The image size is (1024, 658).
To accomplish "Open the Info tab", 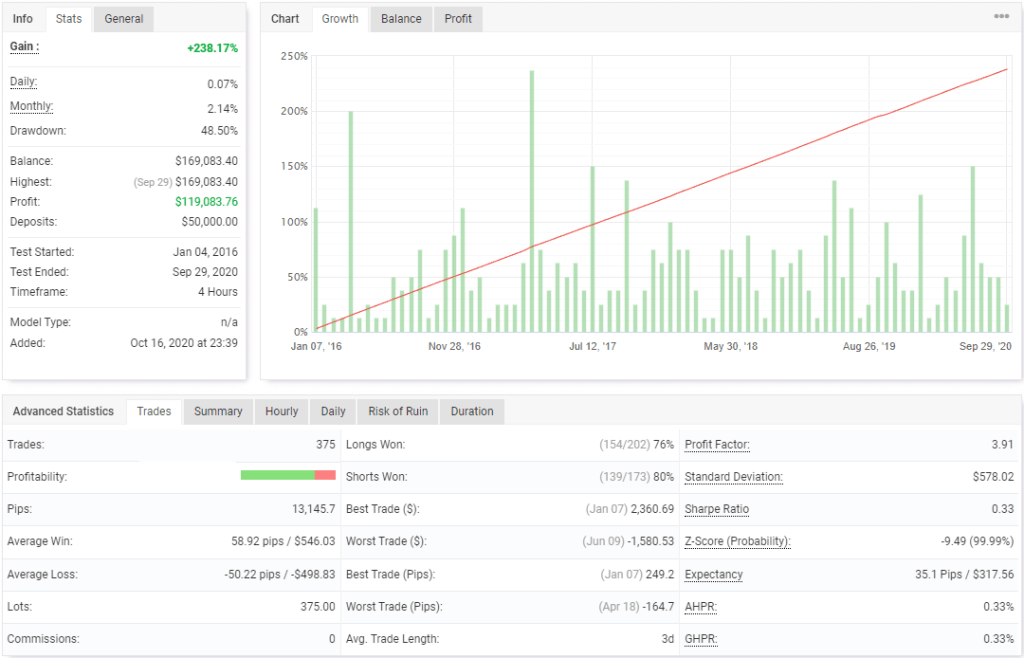I will [x=22, y=18].
